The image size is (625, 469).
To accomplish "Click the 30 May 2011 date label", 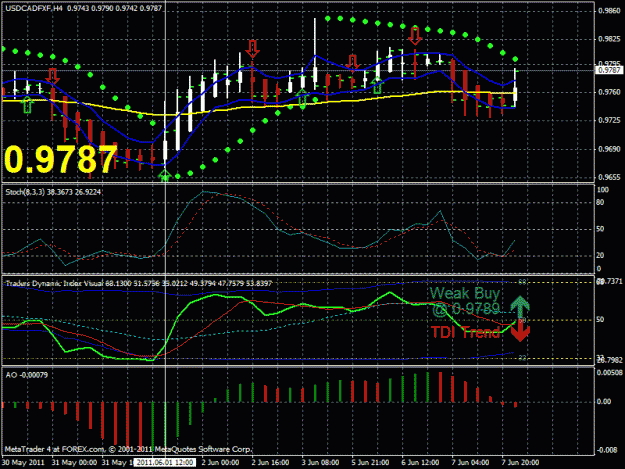I will pyautogui.click(x=23, y=463).
